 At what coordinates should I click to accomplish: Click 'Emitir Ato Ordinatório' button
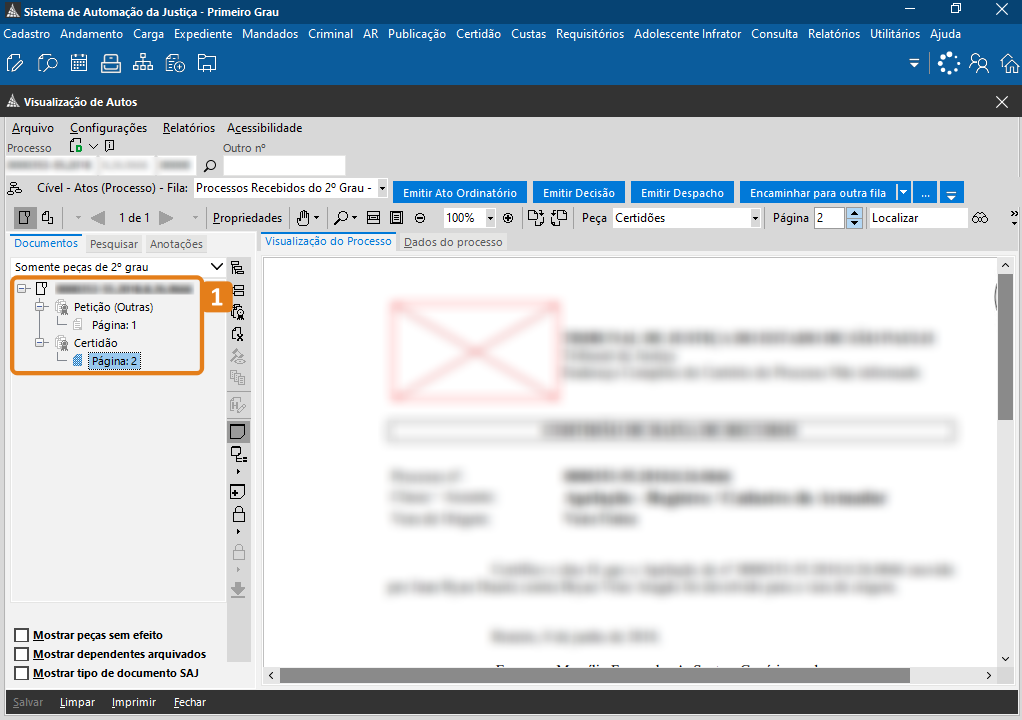(x=460, y=193)
